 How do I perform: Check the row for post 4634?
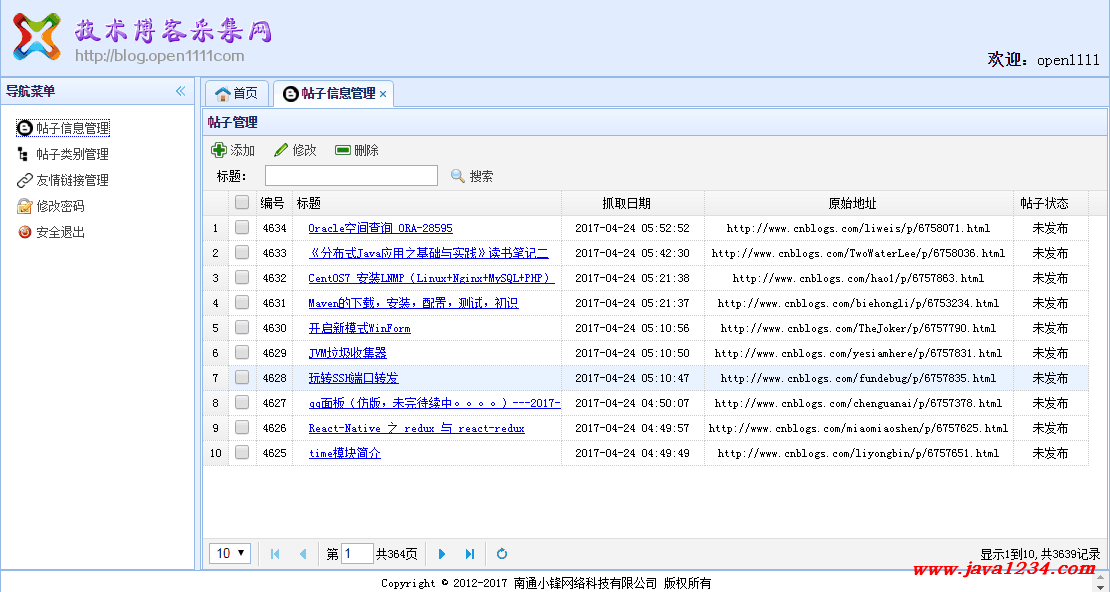point(242,227)
